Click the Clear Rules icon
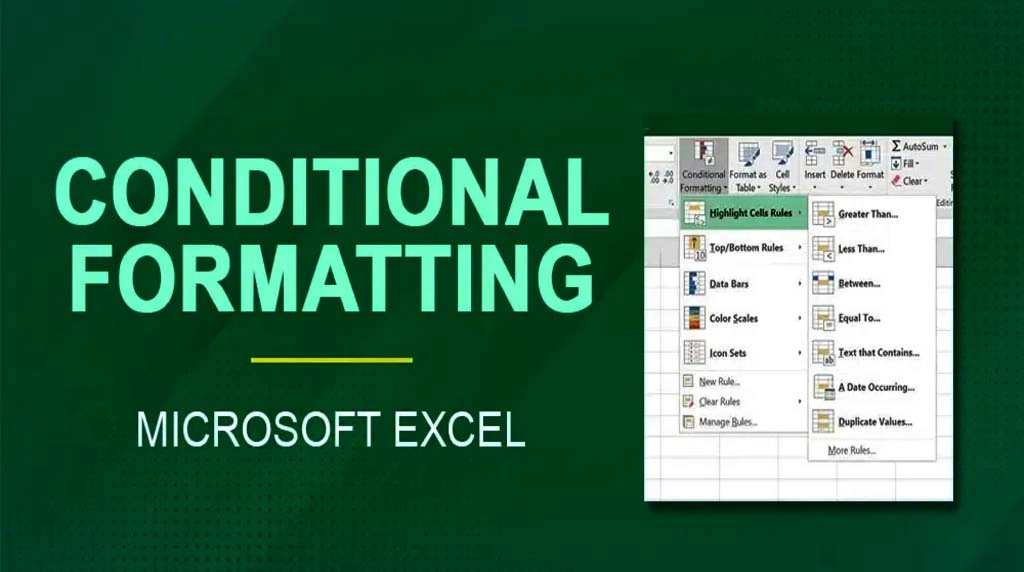The height and width of the screenshot is (572, 1024). pyautogui.click(x=688, y=402)
